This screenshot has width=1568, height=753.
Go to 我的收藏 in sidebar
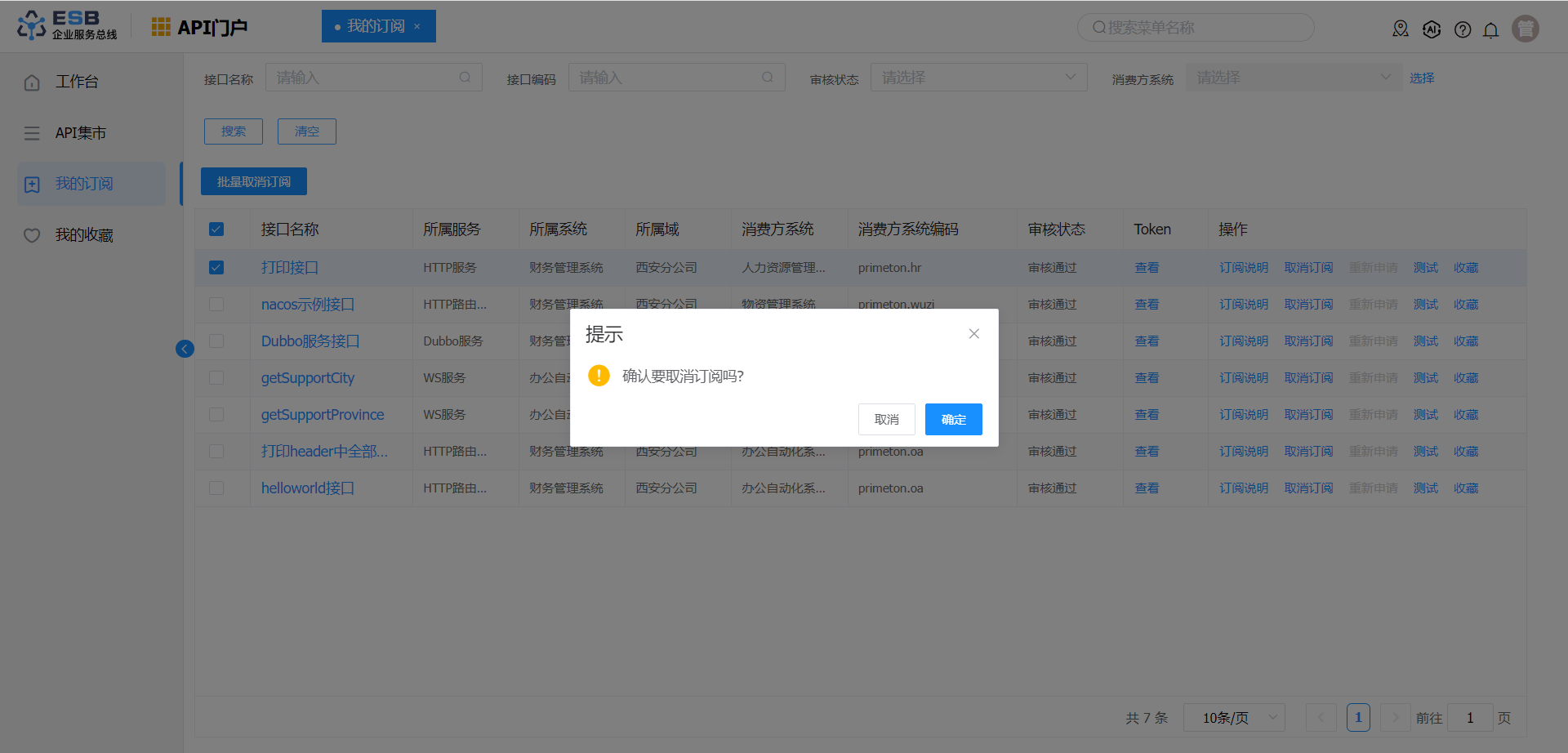pyautogui.click(x=83, y=235)
